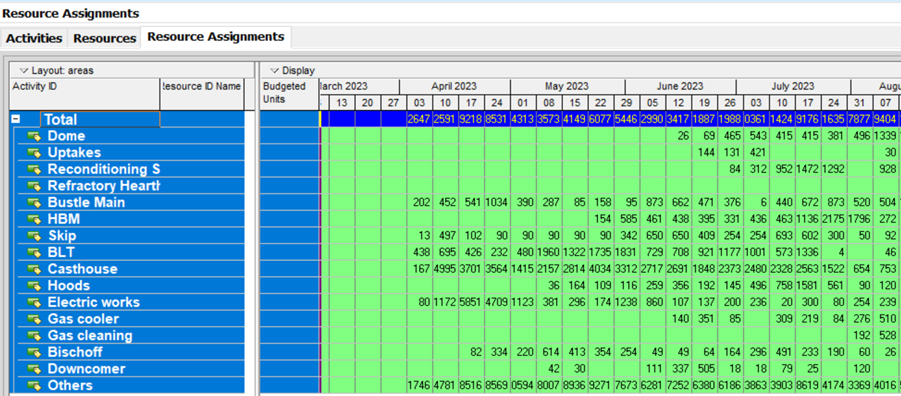
Task: Sort by Activity ID column header
Action: click(x=85, y=95)
